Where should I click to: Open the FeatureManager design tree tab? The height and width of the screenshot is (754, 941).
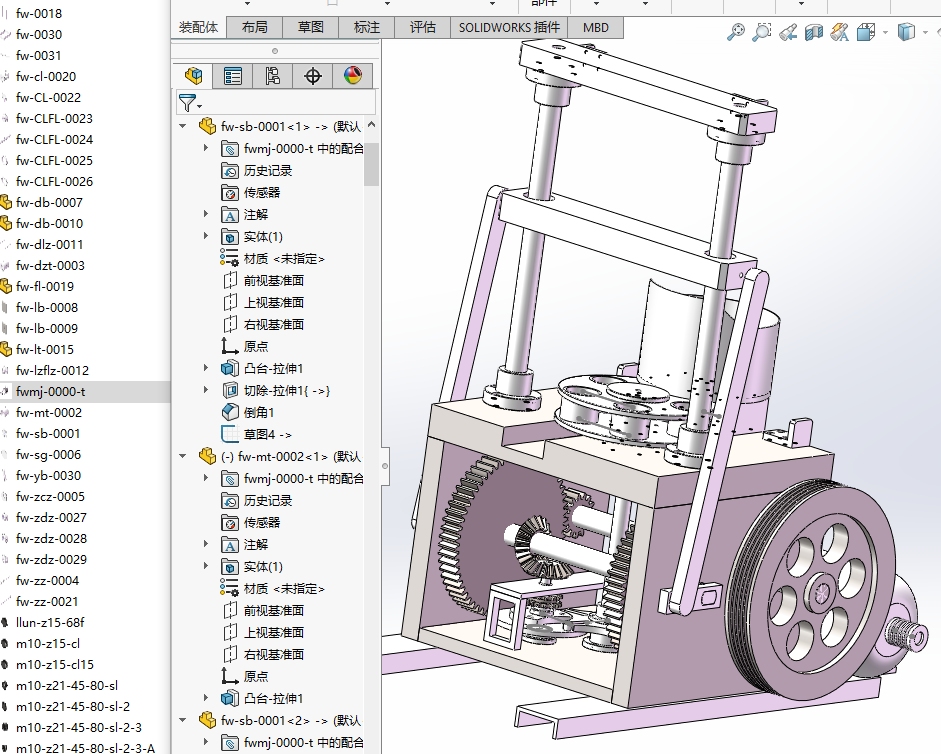point(194,76)
